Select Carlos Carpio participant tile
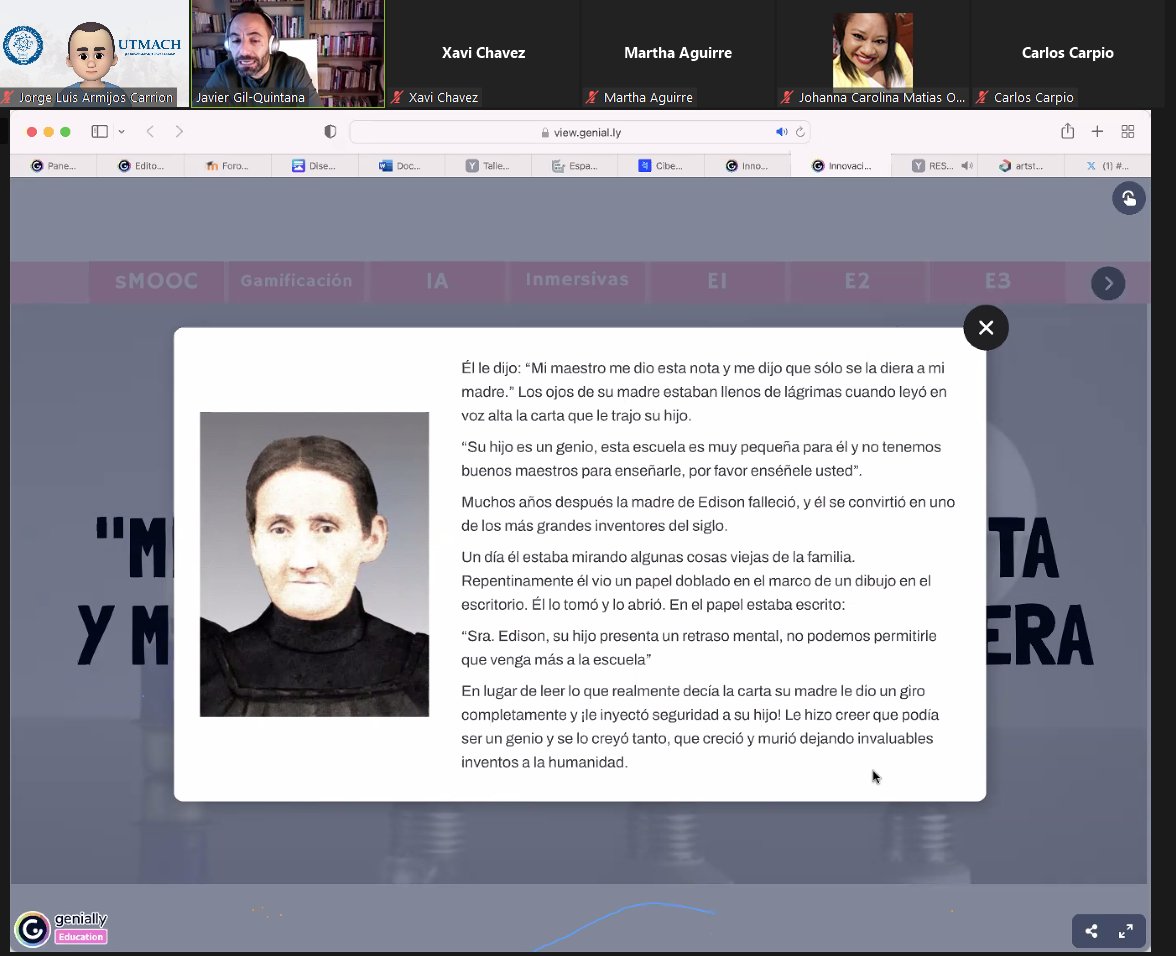Image resolution: width=1176 pixels, height=956 pixels. 1068,53
